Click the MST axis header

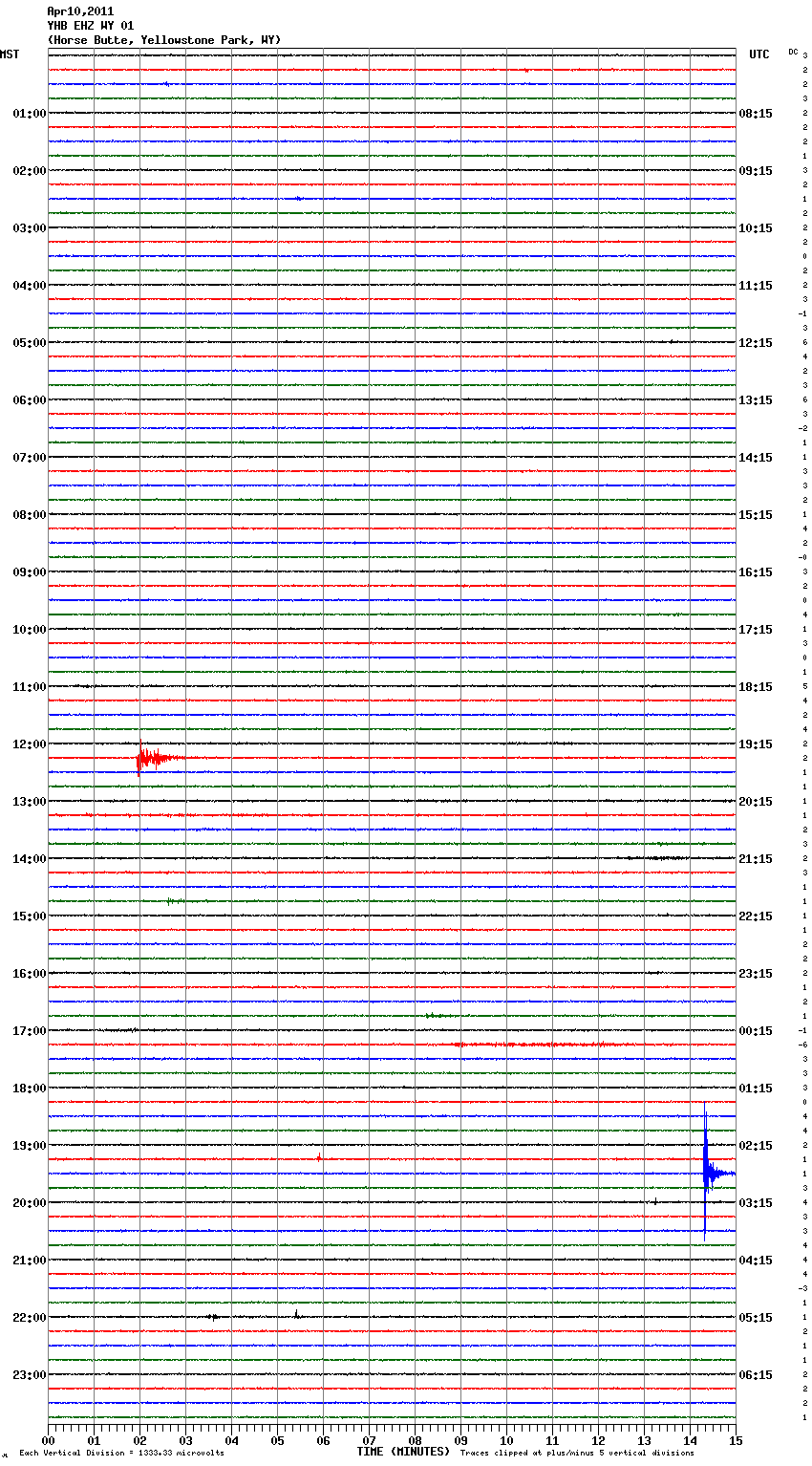coord(10,54)
